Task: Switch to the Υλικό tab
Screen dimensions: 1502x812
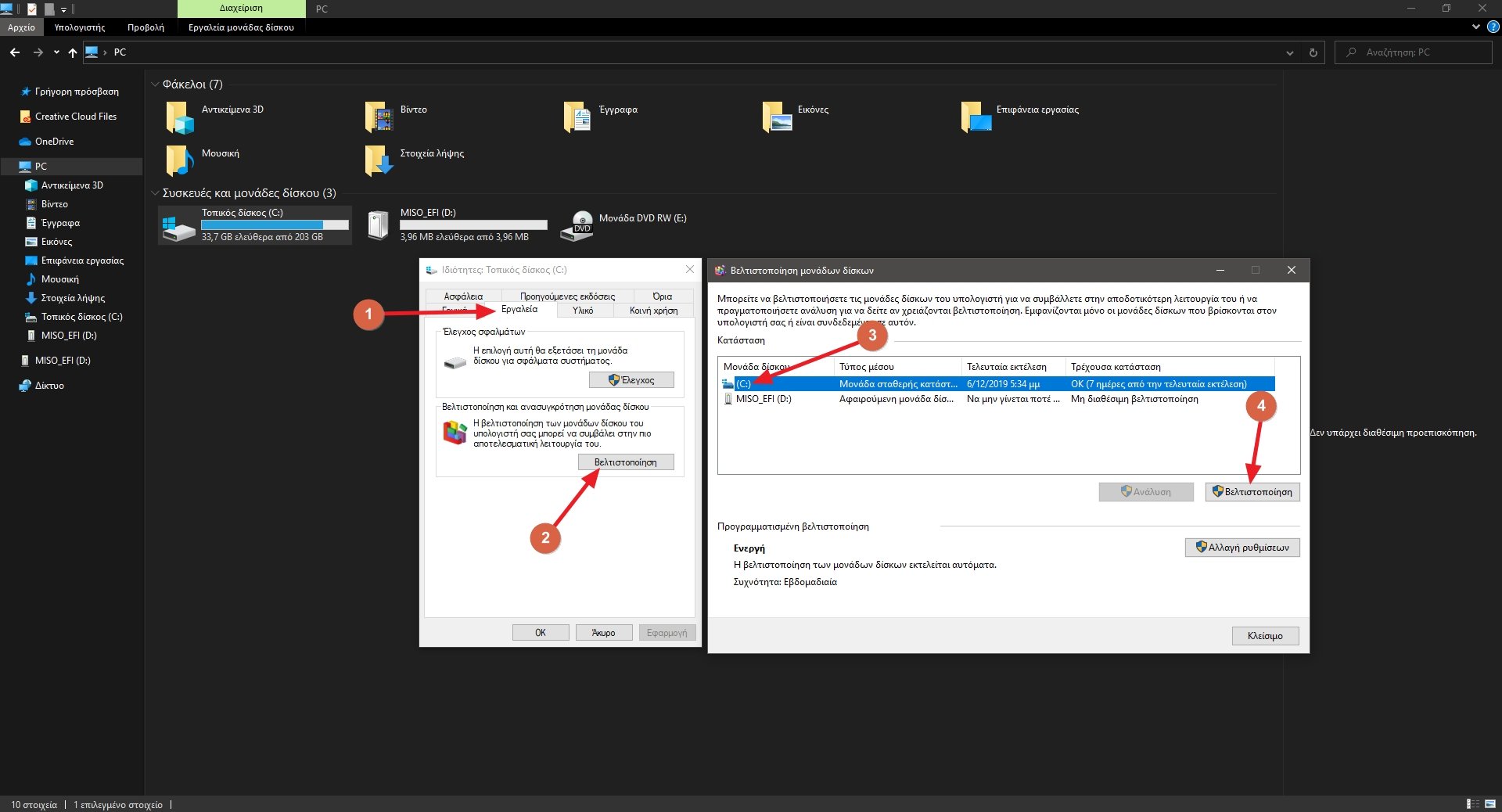Action: (x=583, y=311)
